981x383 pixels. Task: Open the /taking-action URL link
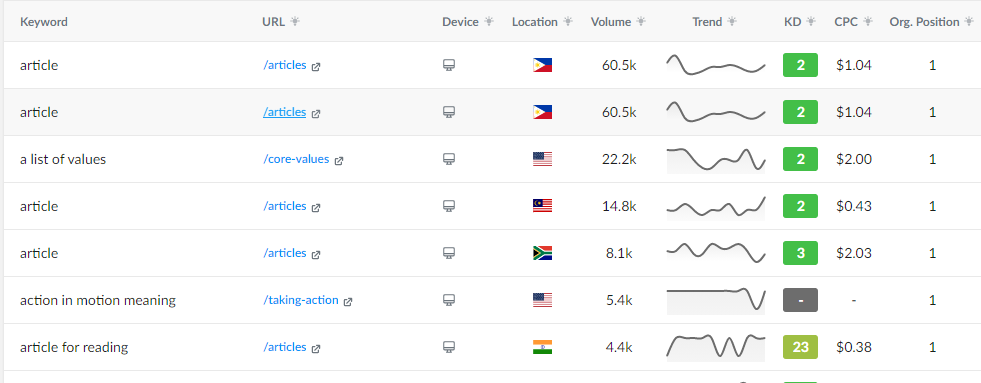[301, 300]
